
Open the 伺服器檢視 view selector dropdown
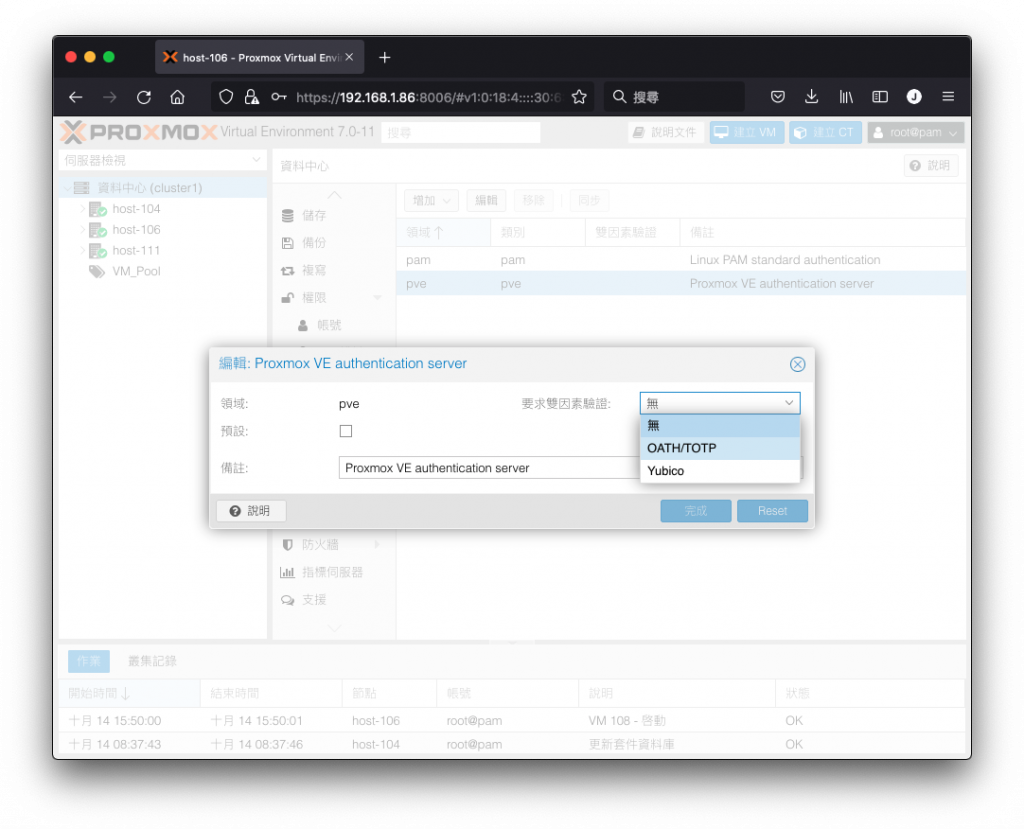coord(162,160)
